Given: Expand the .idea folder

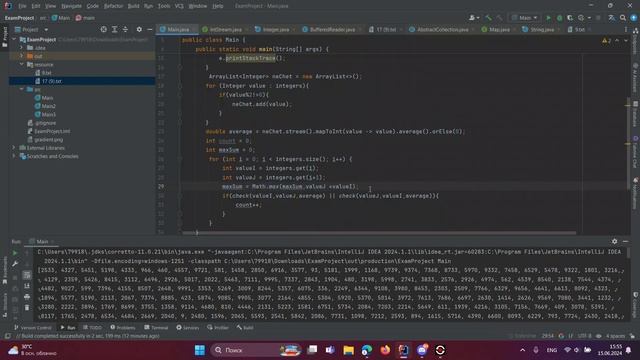Looking at the screenshot, I should [22, 48].
